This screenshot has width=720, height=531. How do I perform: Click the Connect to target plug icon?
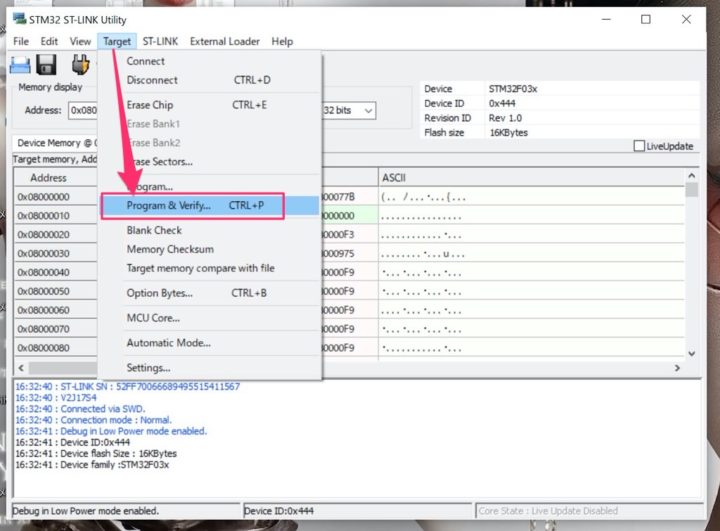click(x=80, y=65)
